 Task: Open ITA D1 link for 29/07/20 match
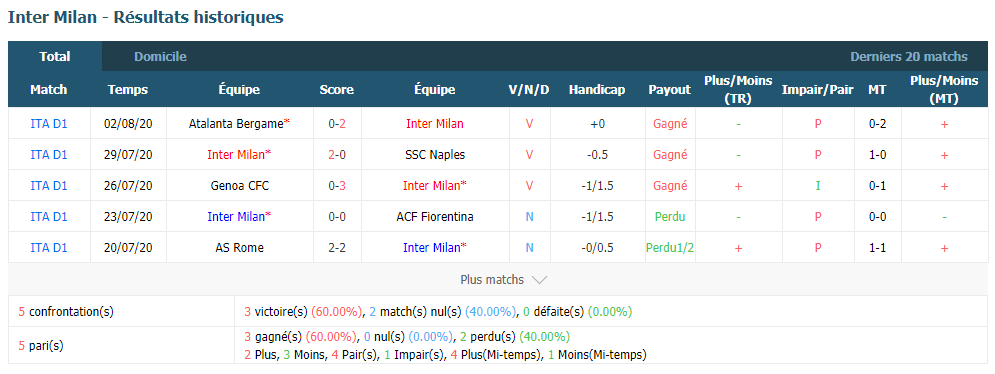coord(49,154)
